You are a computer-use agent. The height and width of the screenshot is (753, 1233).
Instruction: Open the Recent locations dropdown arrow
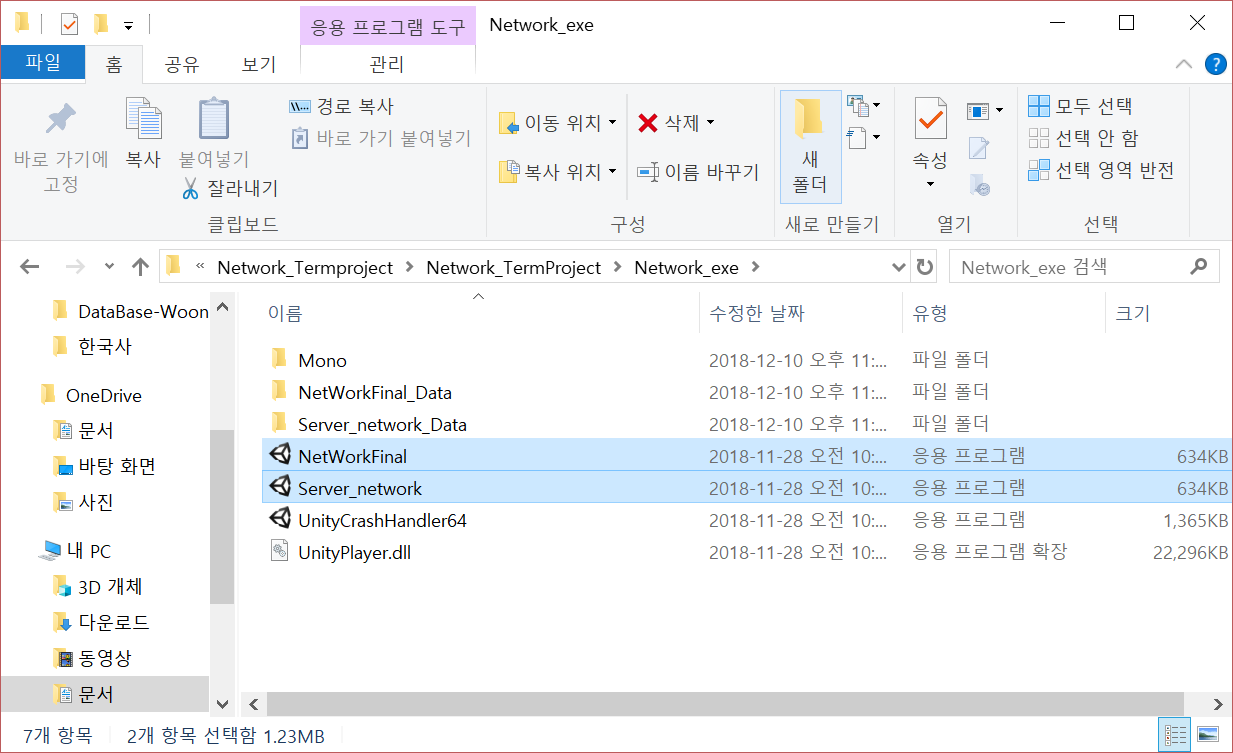[x=109, y=268]
